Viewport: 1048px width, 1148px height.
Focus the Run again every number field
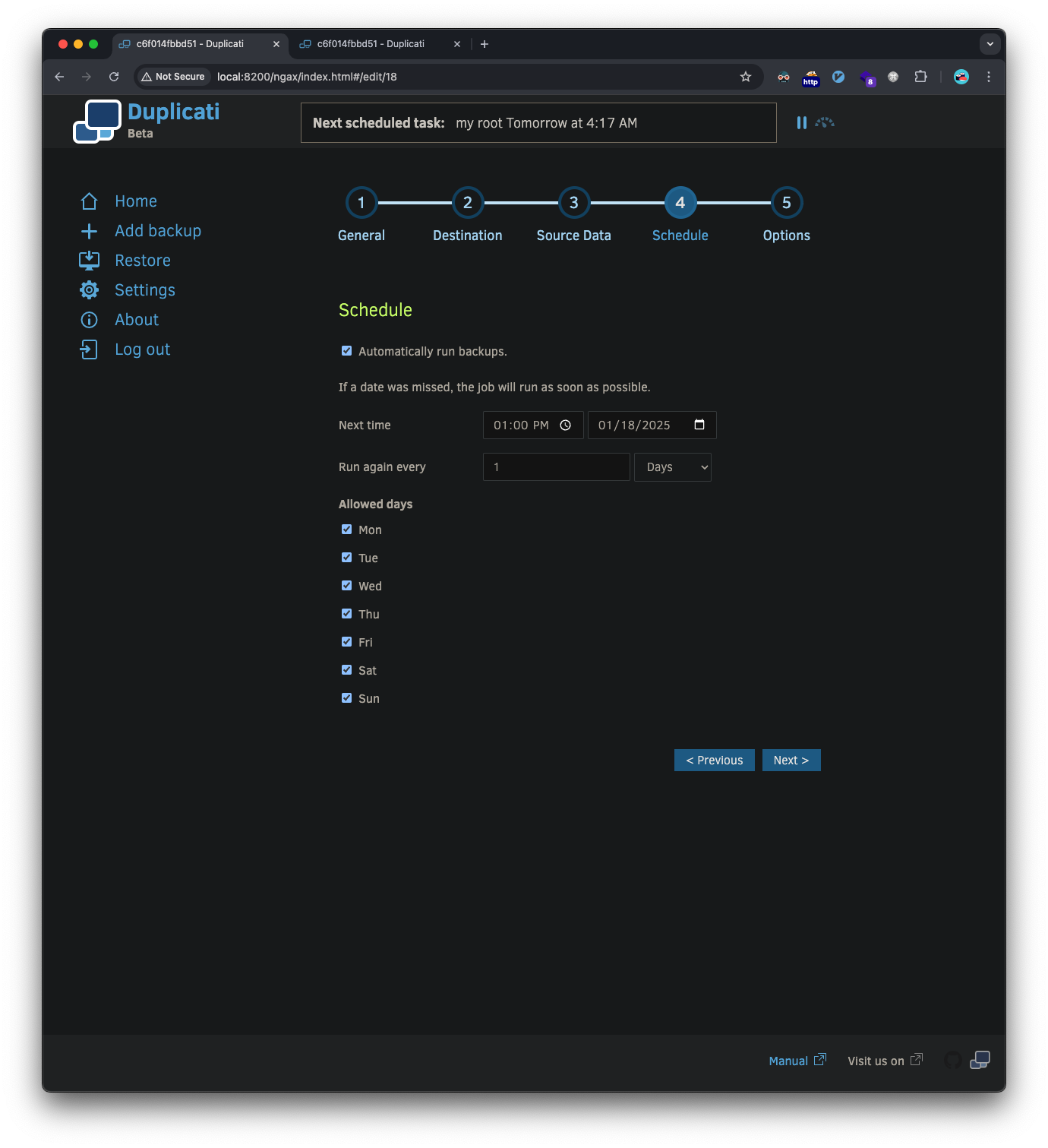[556, 467]
